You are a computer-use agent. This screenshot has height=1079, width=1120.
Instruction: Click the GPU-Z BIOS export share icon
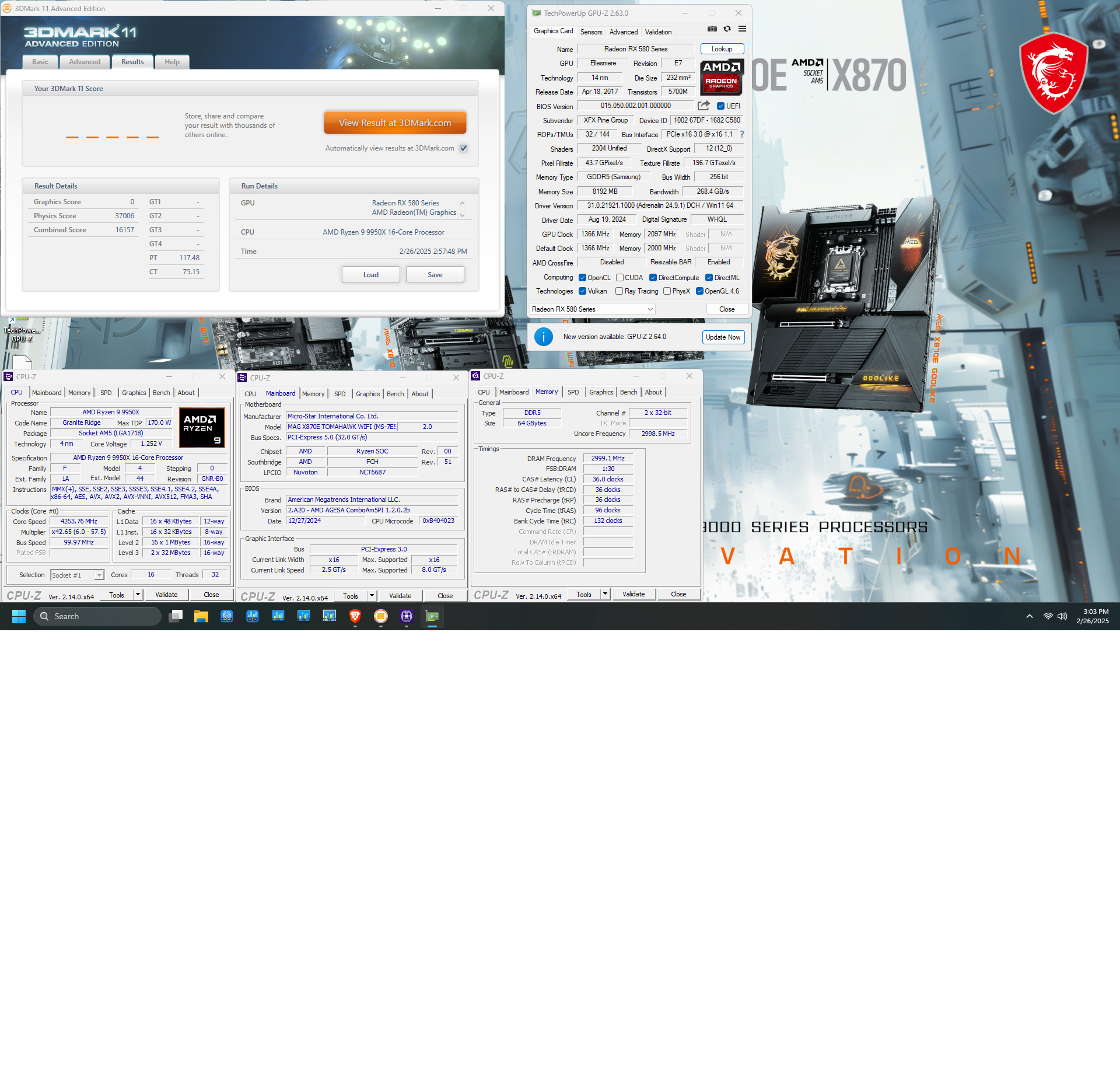tap(703, 106)
